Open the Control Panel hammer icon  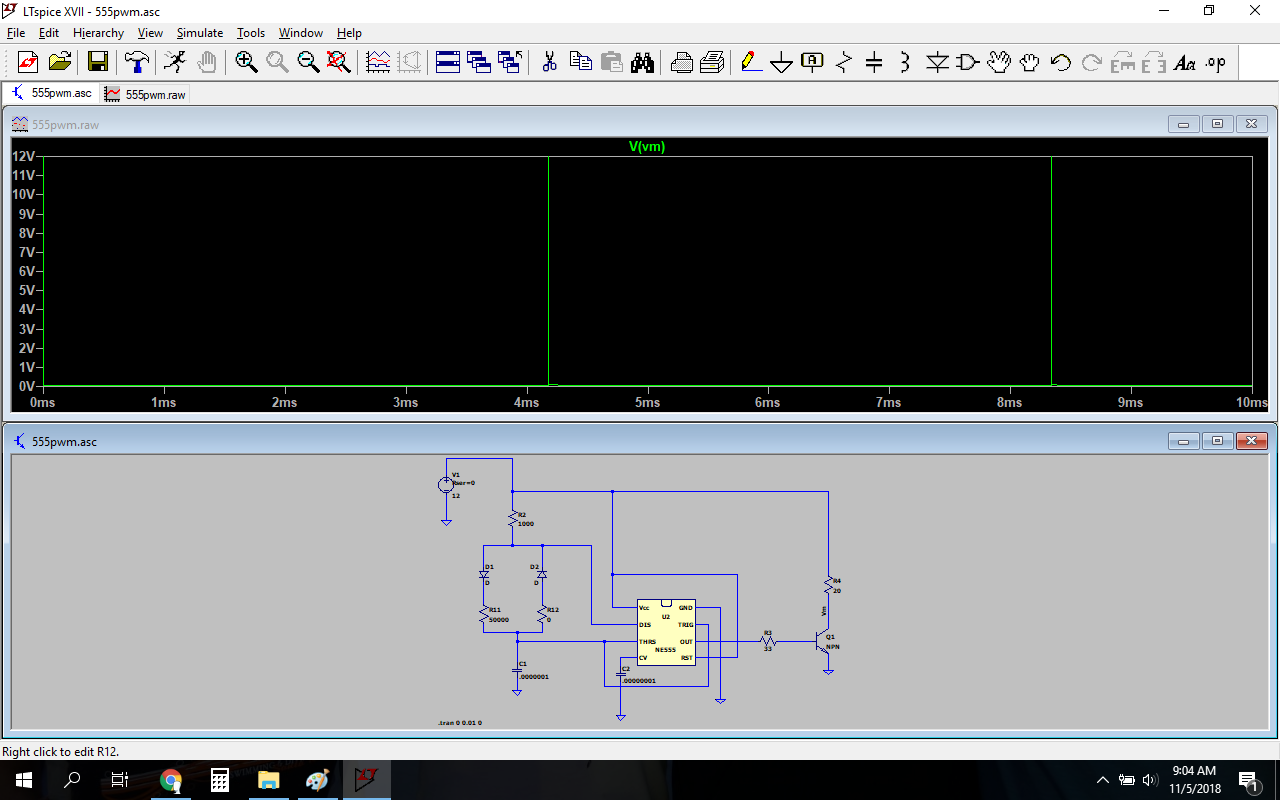click(x=136, y=62)
